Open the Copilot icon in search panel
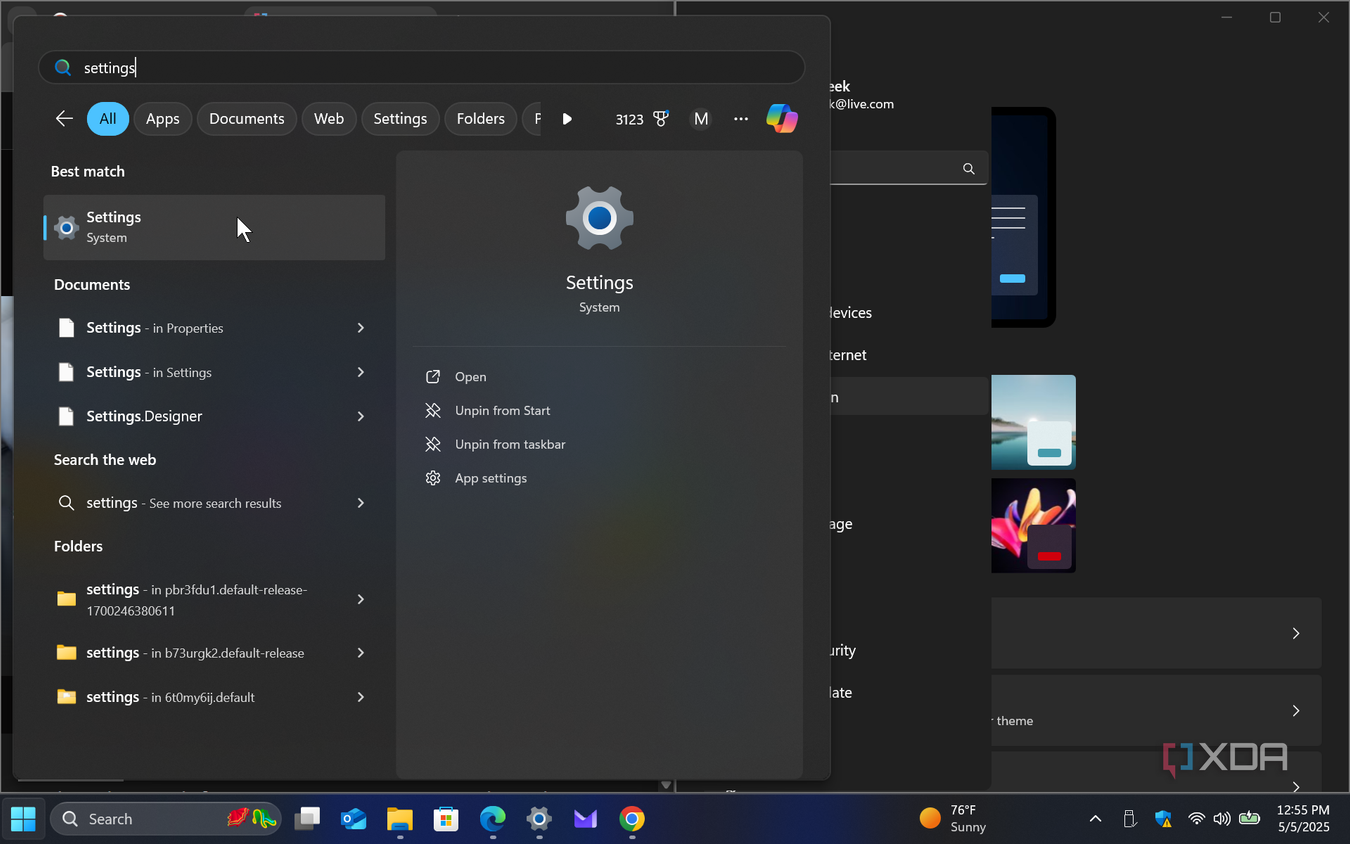 coord(782,118)
